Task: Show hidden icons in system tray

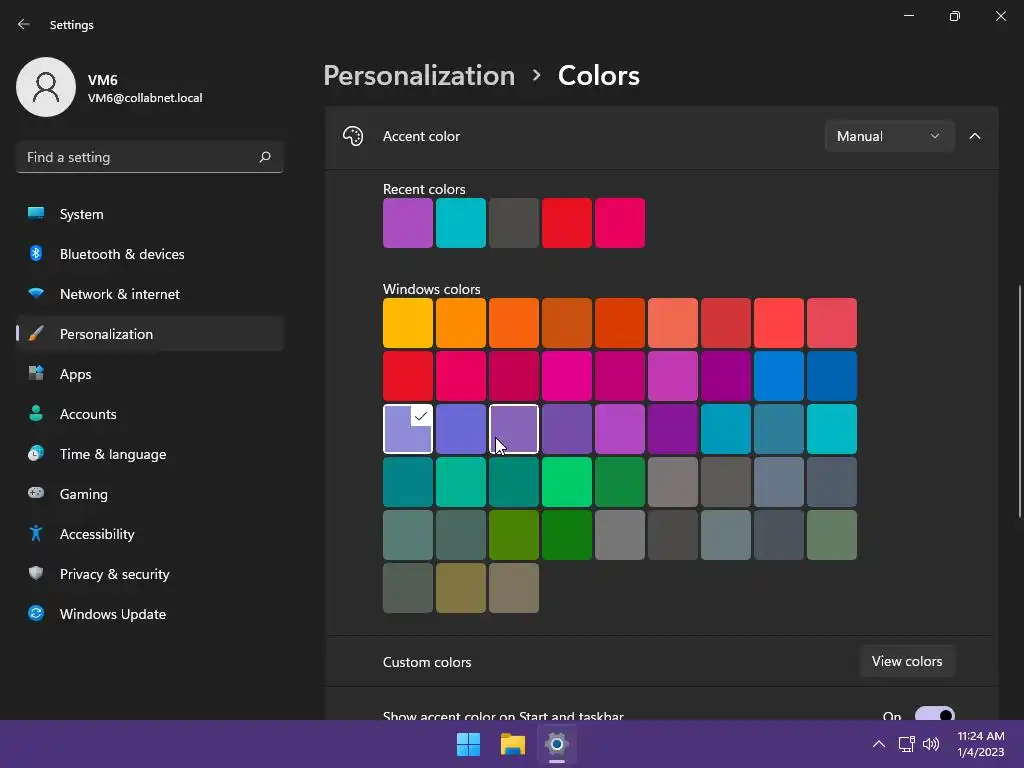Action: 879,744
